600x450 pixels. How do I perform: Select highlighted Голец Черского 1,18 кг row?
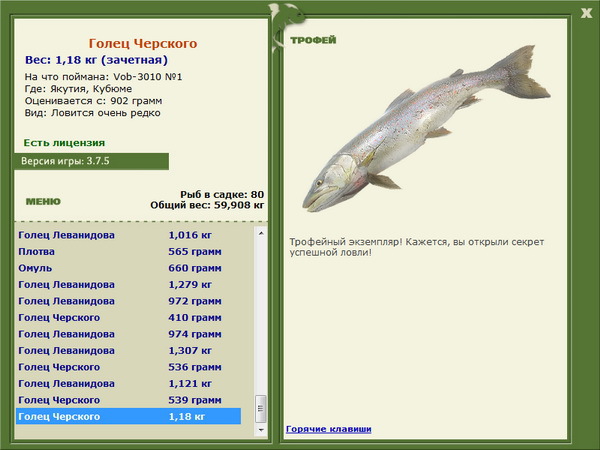(x=128, y=416)
